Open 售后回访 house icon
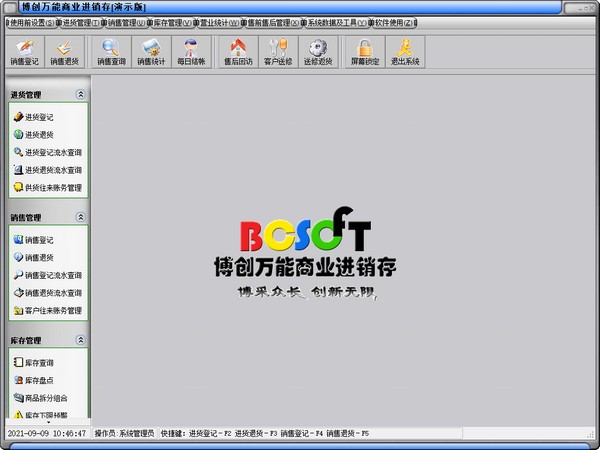The width and height of the screenshot is (600, 450). click(238, 51)
